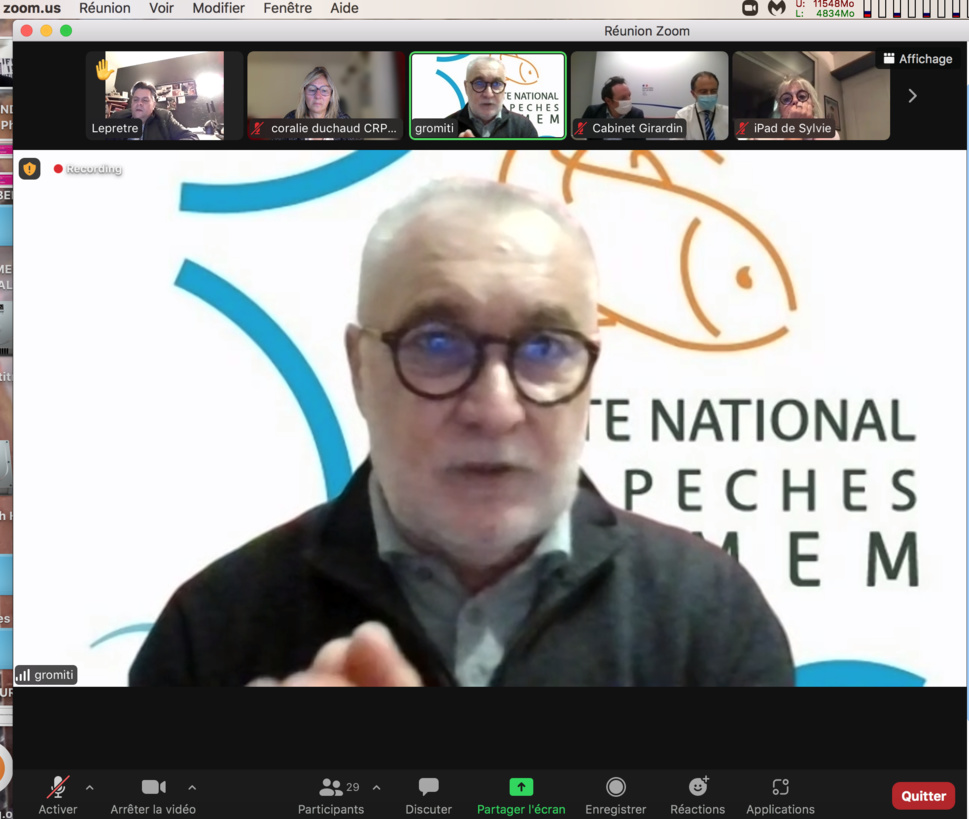Viewport: 969px width, 819px height.
Task: Select Lepretre's video thumbnail with raised hand
Action: click(x=155, y=96)
